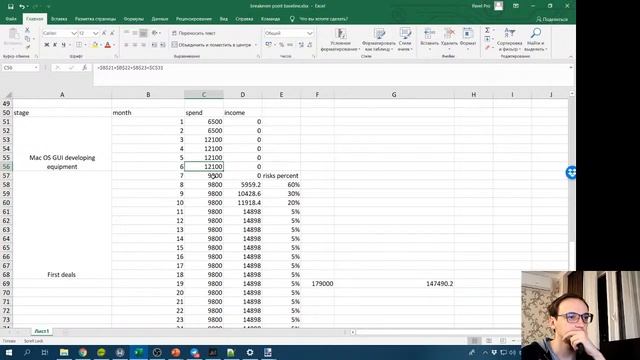Open Find and Select (Найти и выделить)
This screenshot has width=640, height=360.
(536, 40)
